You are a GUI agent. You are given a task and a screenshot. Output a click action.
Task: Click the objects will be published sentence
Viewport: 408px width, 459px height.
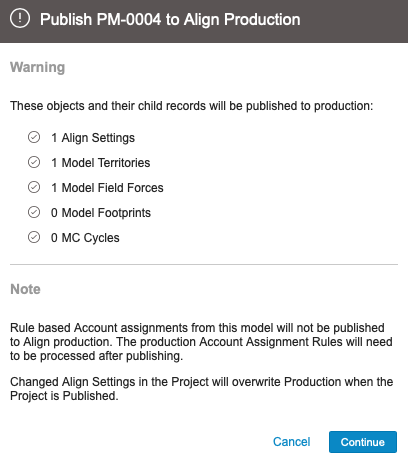pos(192,106)
